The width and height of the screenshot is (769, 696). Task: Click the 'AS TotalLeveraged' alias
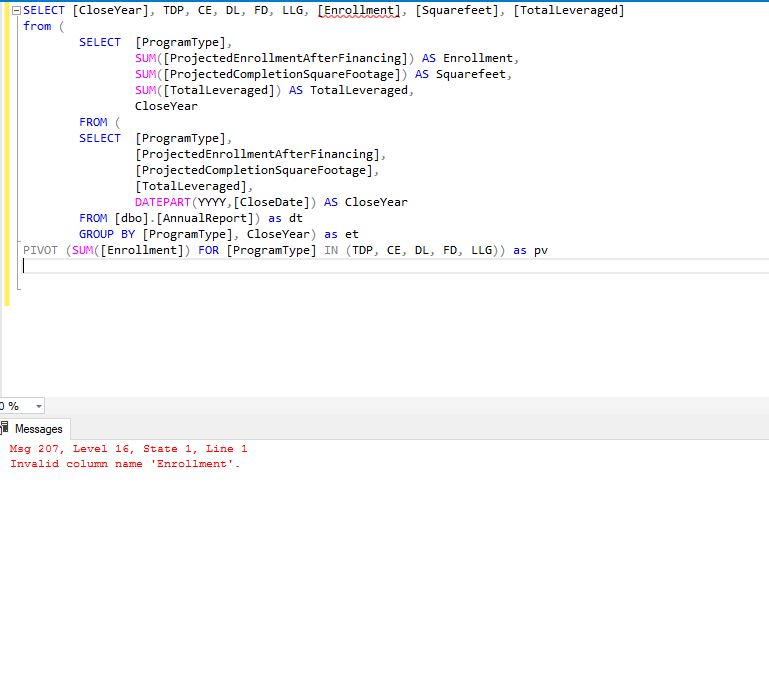tap(348, 90)
